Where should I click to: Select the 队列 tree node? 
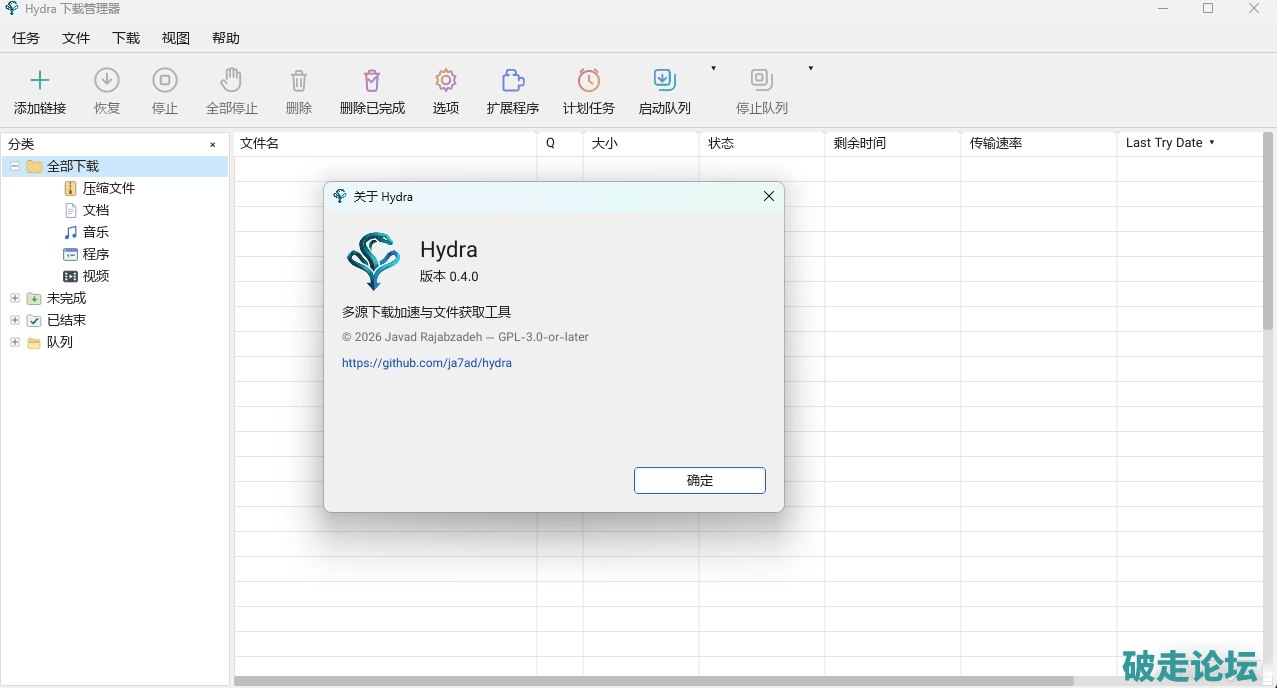pyautogui.click(x=60, y=342)
